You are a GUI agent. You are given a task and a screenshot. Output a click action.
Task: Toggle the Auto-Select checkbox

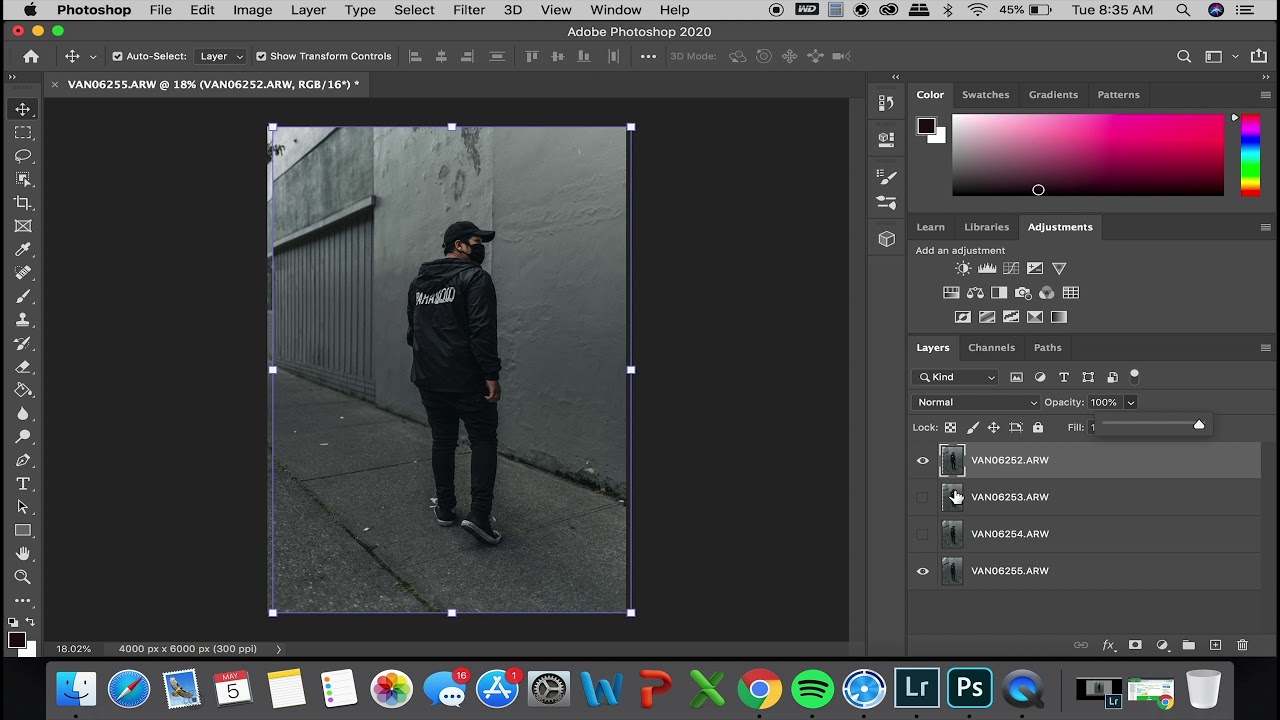point(117,56)
